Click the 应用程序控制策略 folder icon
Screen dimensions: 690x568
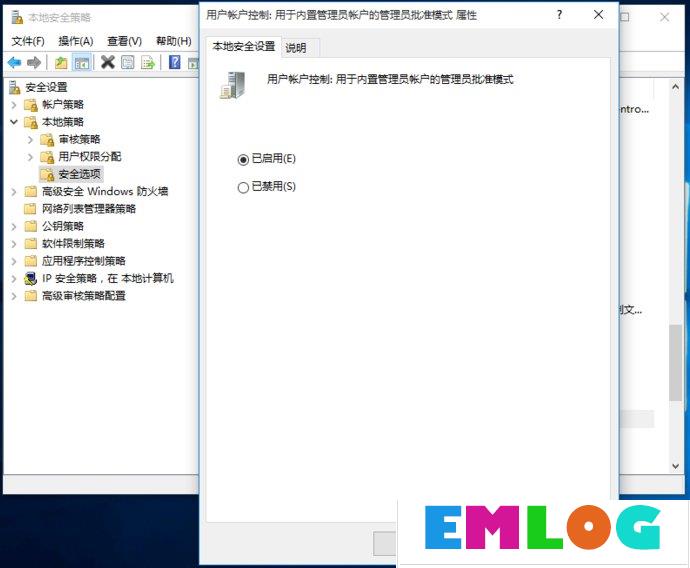[30, 261]
